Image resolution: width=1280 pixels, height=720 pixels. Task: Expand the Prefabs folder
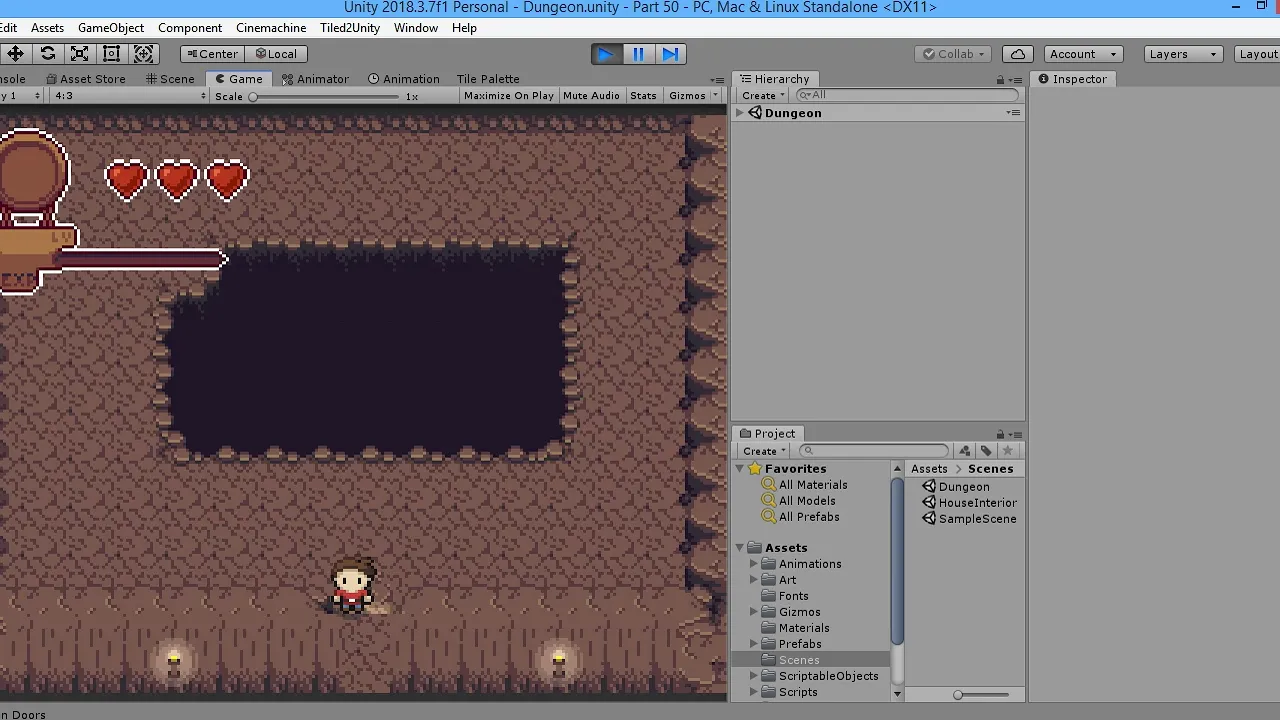tap(754, 644)
